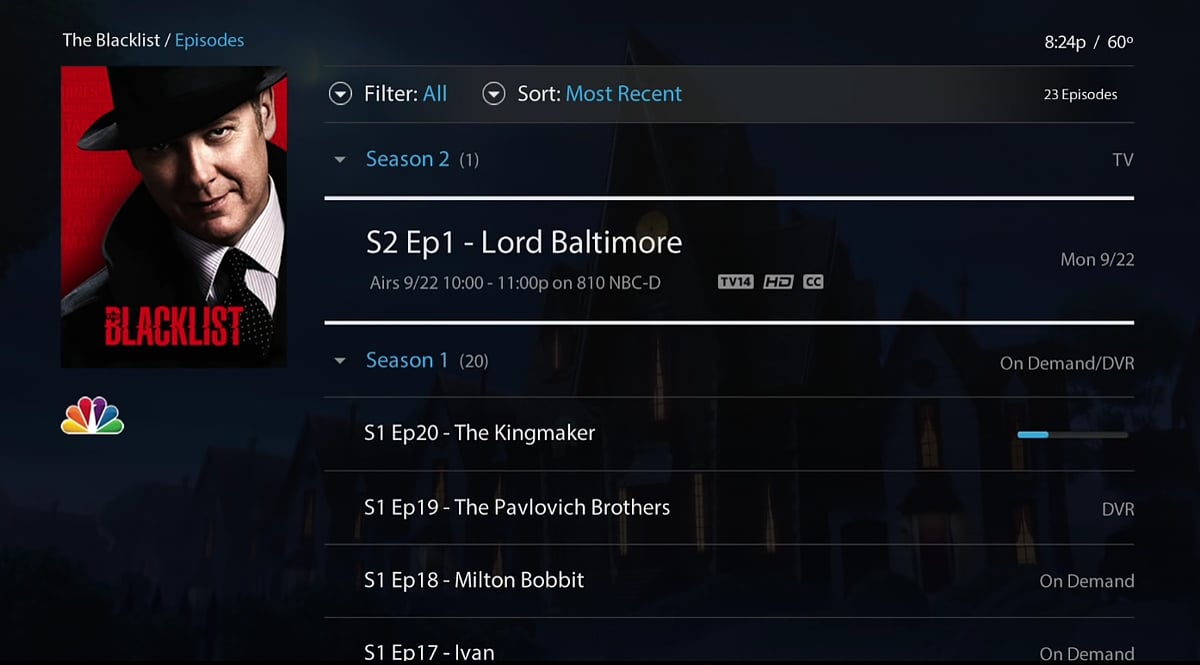Open S2 Ep1 - Lord Baltimore

[729, 260]
